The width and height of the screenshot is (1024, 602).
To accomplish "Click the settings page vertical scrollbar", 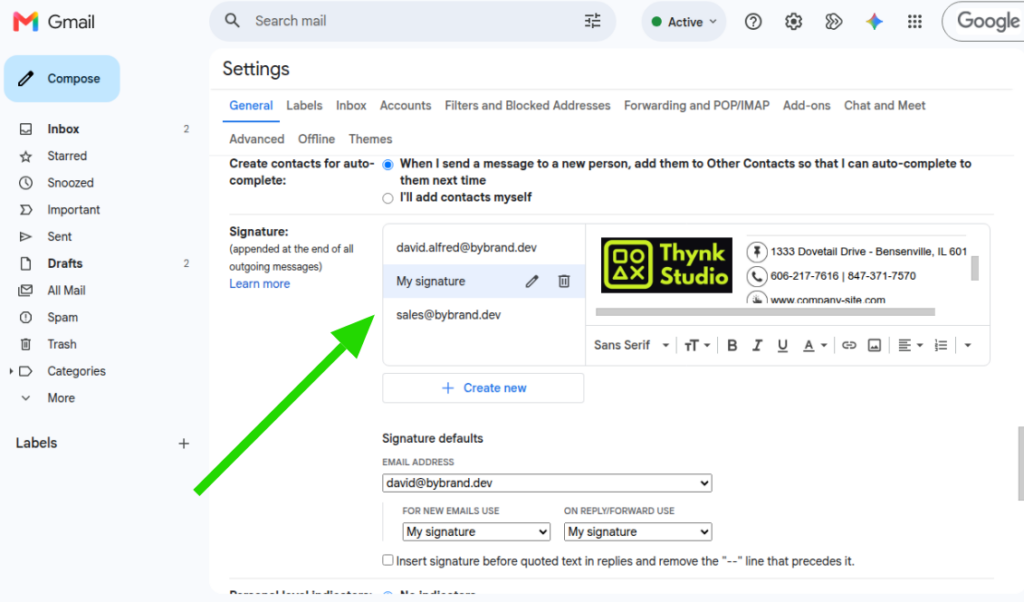I will coord(1020,464).
